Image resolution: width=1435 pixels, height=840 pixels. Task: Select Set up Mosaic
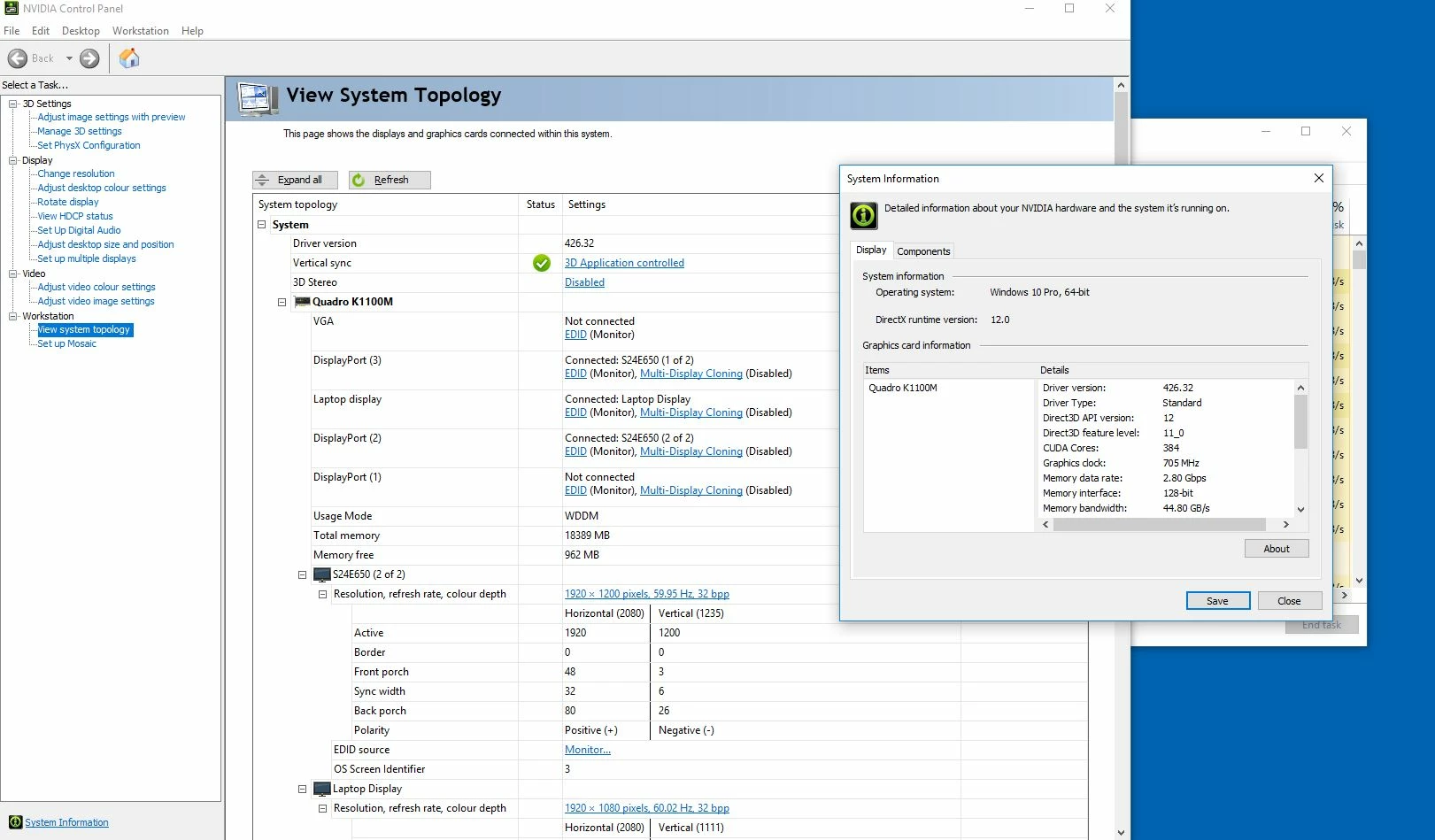click(66, 343)
